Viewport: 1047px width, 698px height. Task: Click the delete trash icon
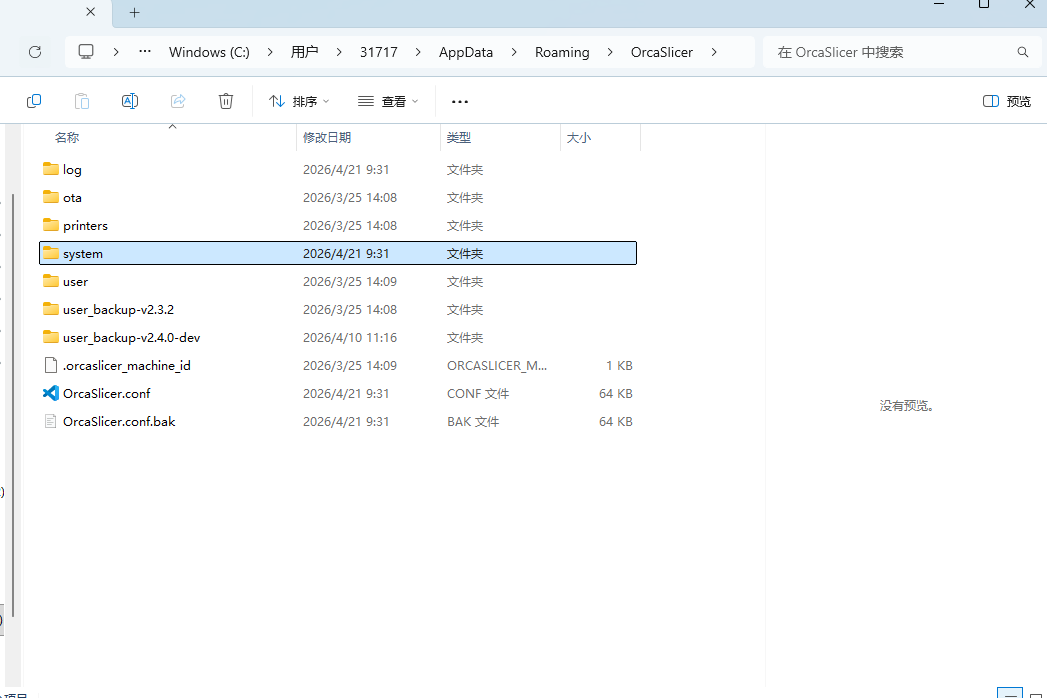226,101
